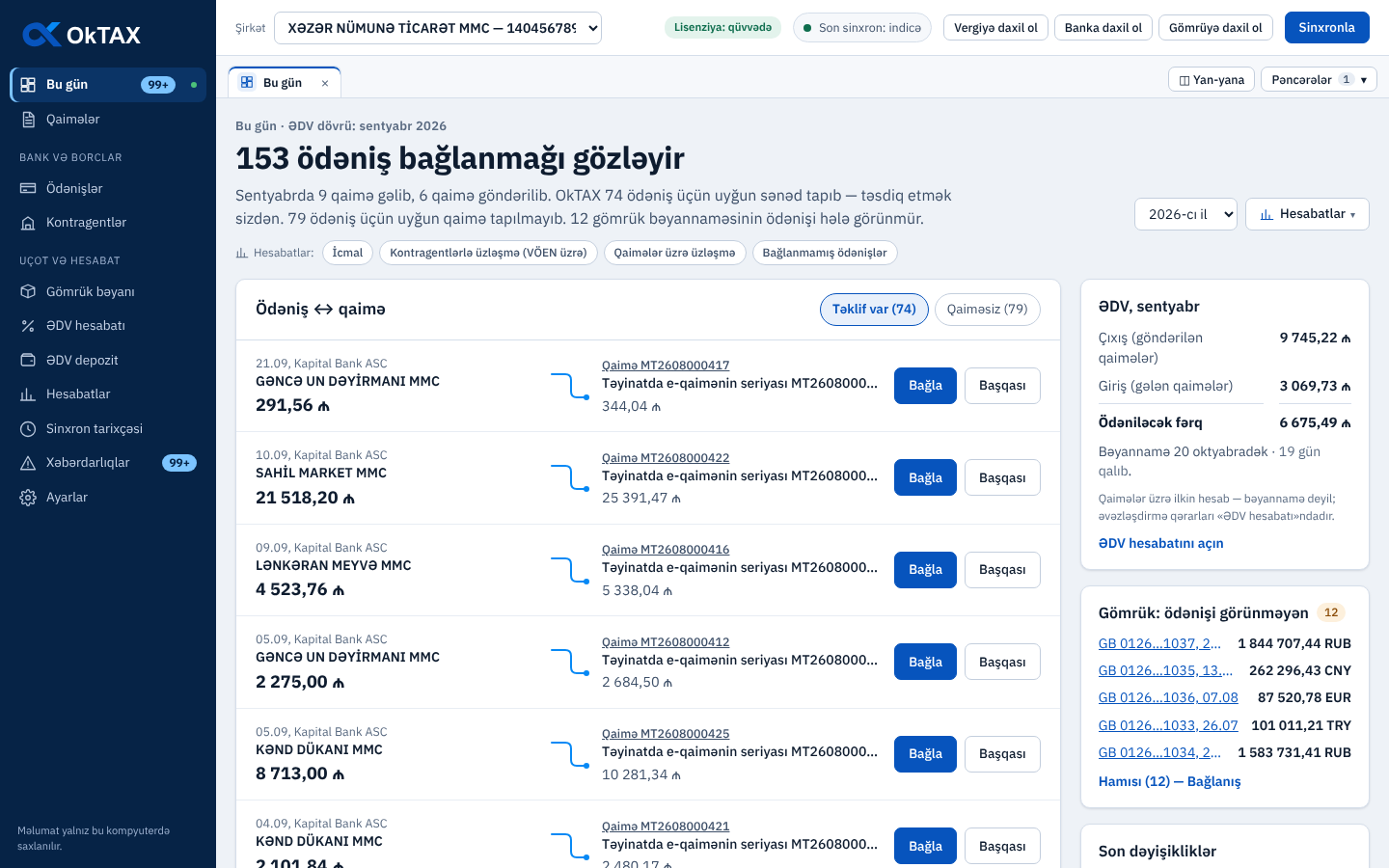Open Bu gün dashboard icon in sidebar
Image resolution: width=1389 pixels, height=868 pixels.
(28, 85)
